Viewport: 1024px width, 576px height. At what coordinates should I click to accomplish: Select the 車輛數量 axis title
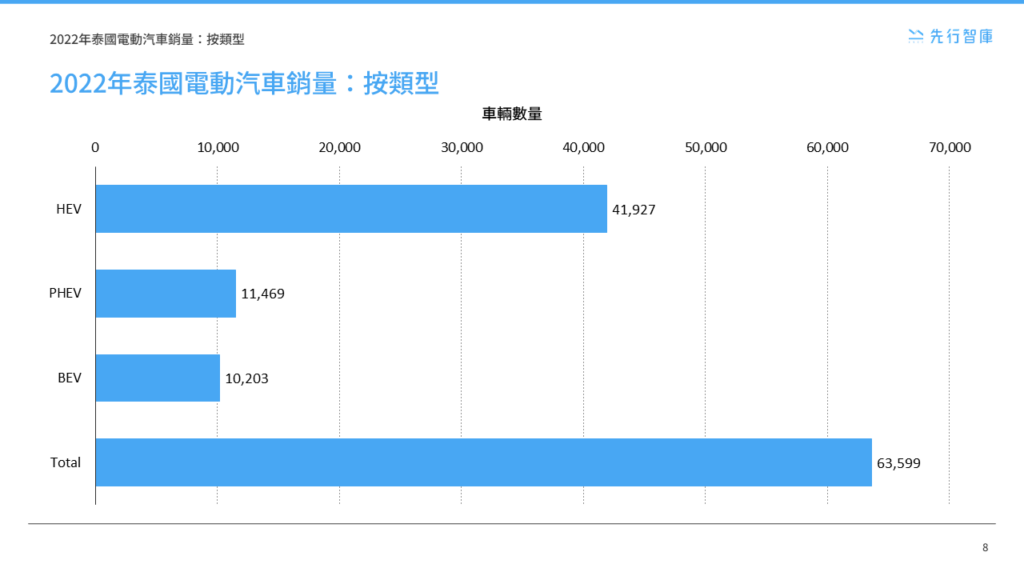coord(512,114)
